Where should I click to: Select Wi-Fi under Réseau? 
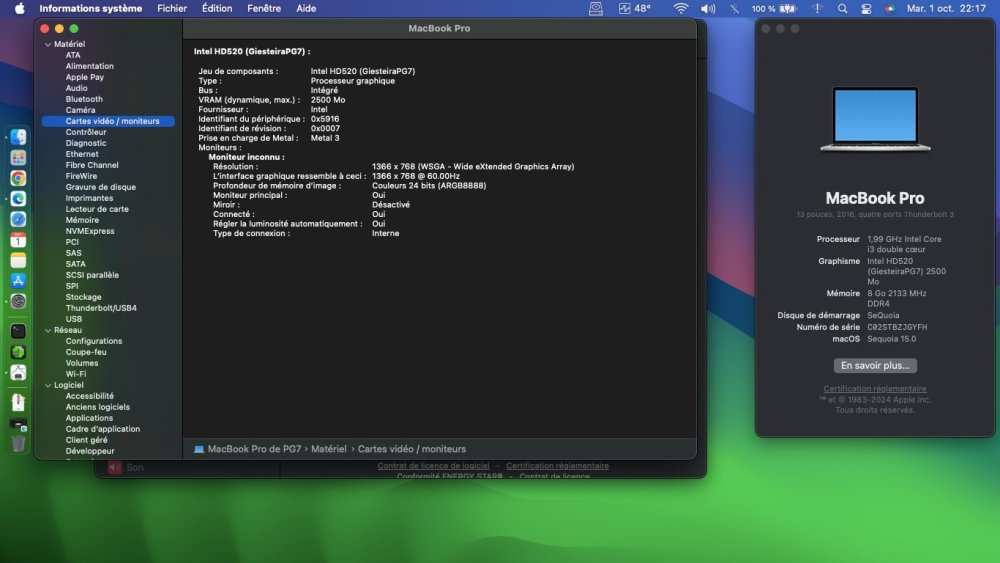tap(75, 374)
